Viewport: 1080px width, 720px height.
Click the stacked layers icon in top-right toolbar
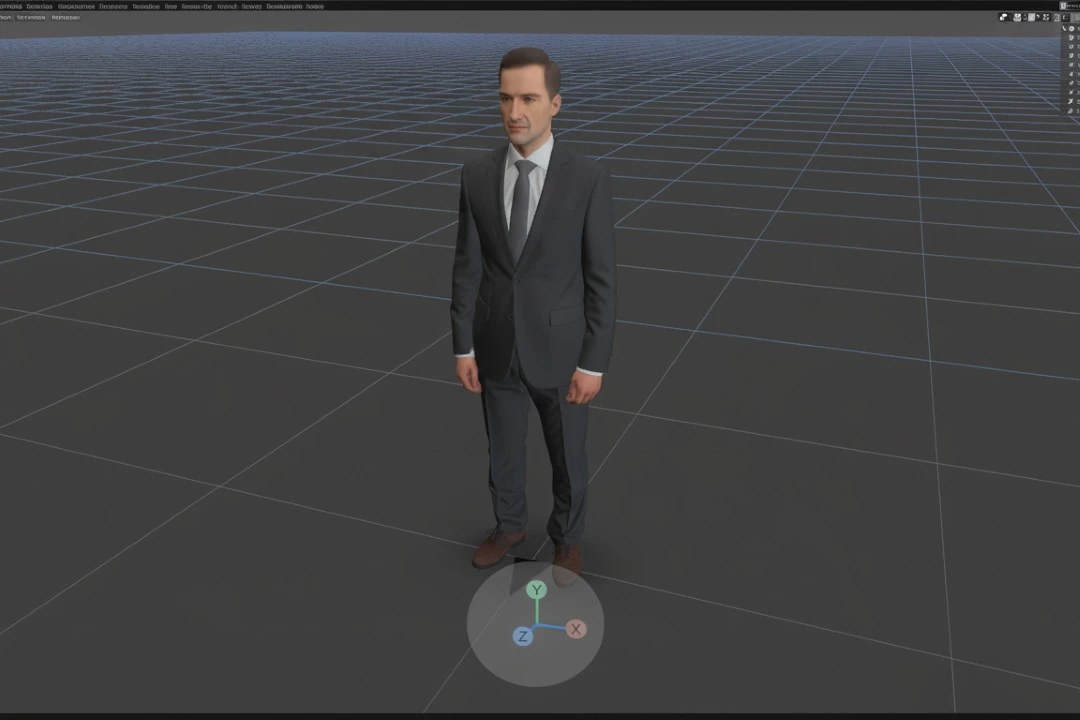point(1017,17)
